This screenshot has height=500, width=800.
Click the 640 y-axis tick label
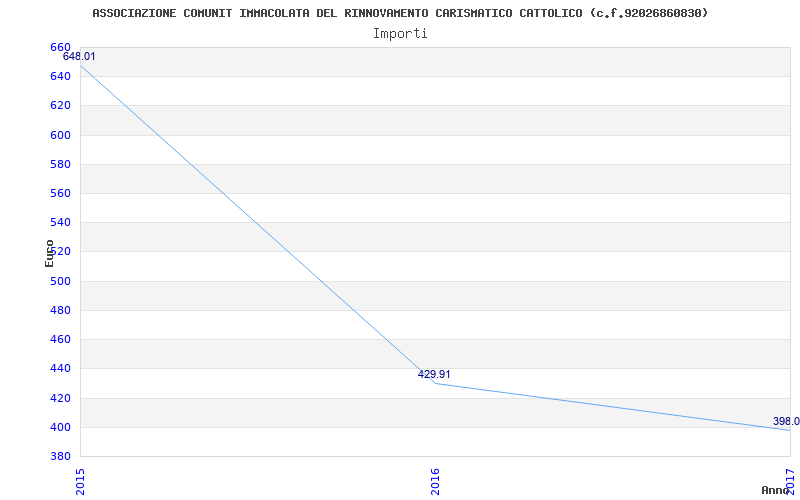click(60, 77)
